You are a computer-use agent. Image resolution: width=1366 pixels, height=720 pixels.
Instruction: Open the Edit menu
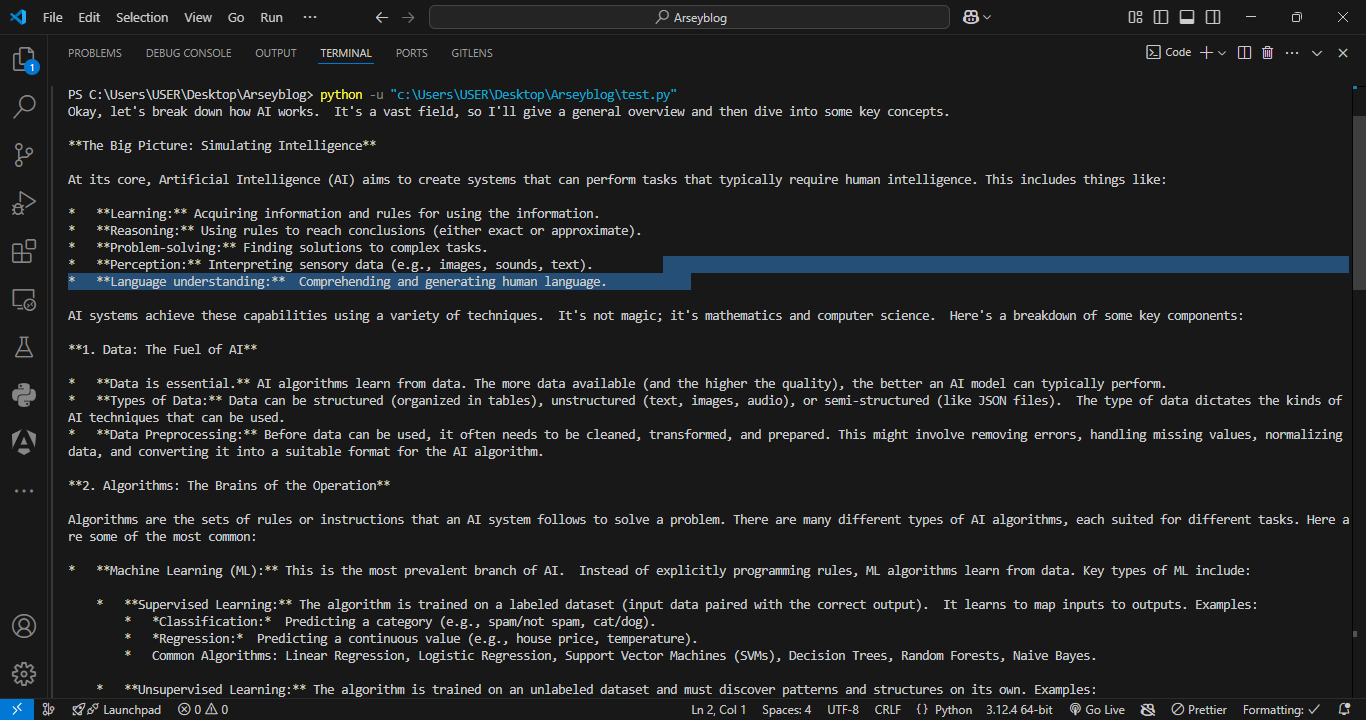[89, 17]
